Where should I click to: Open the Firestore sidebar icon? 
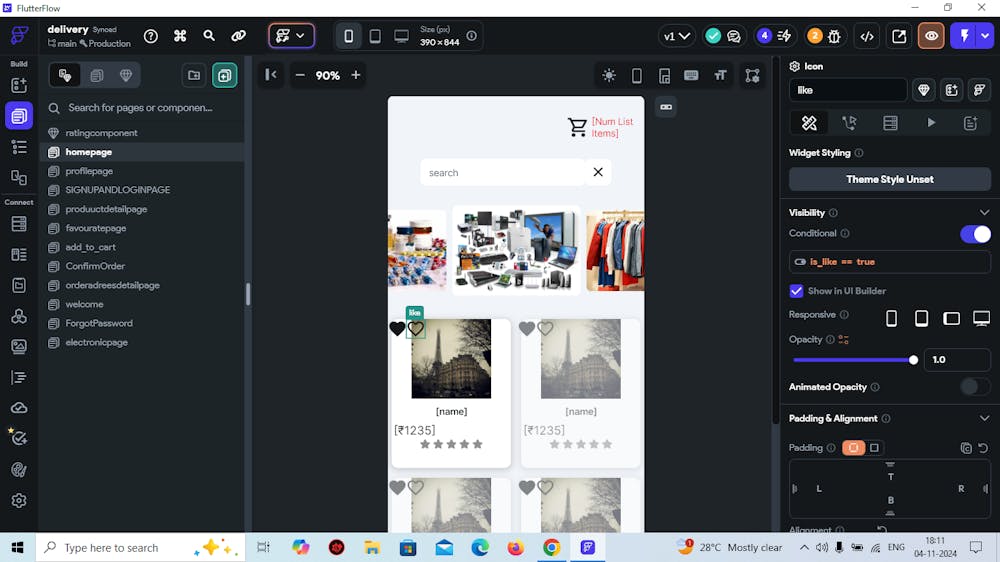pos(19,224)
